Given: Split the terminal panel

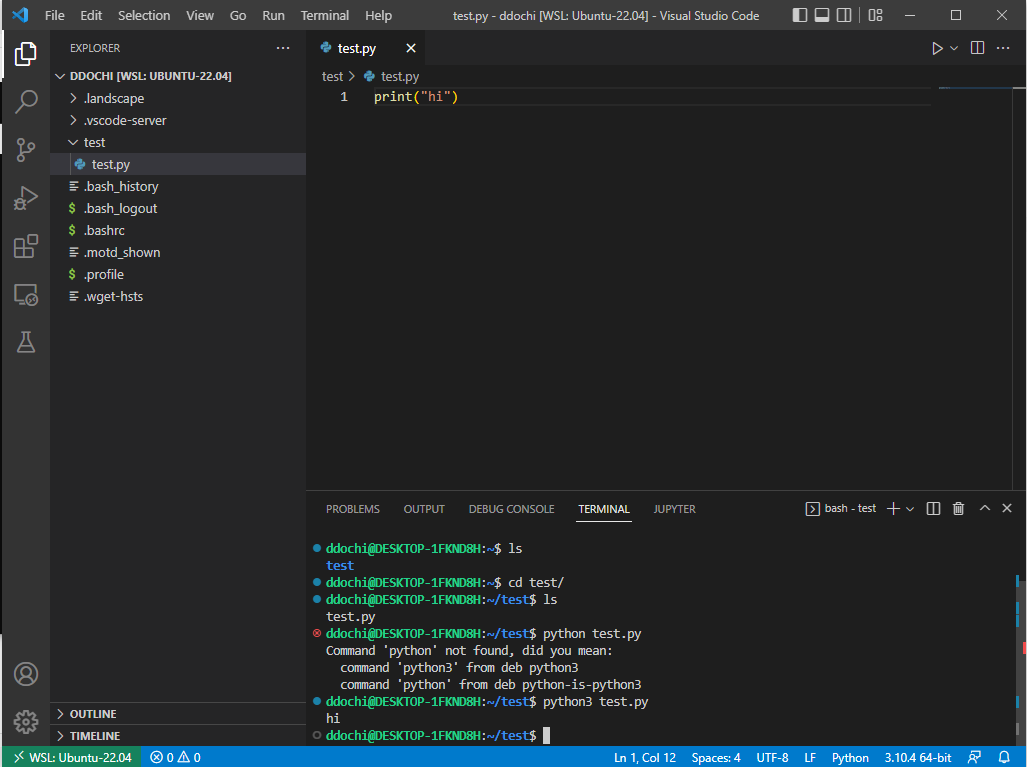Looking at the screenshot, I should click(933, 509).
